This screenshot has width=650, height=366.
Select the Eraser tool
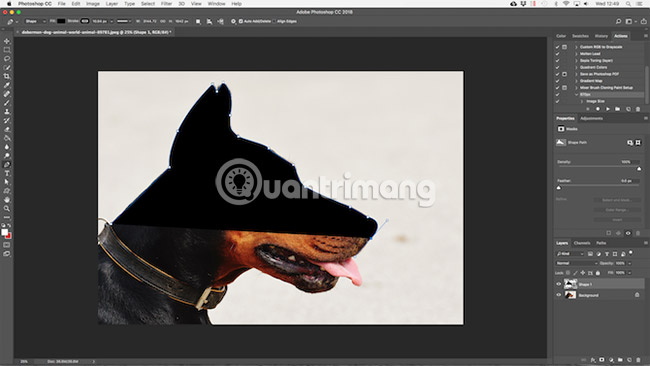click(7, 129)
